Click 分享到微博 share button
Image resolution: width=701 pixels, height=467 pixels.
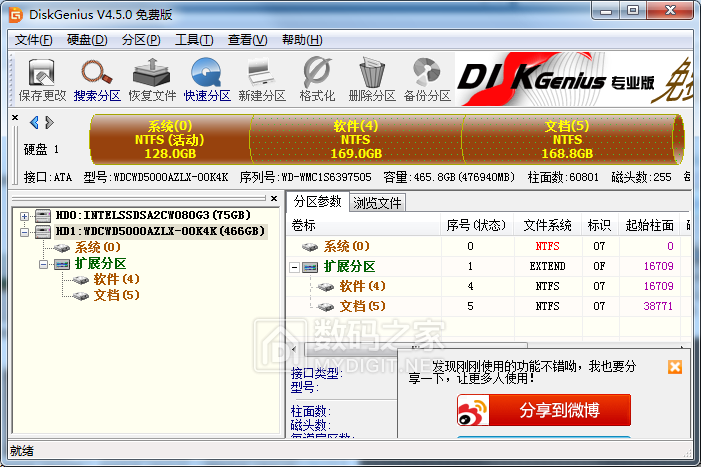click(x=544, y=410)
